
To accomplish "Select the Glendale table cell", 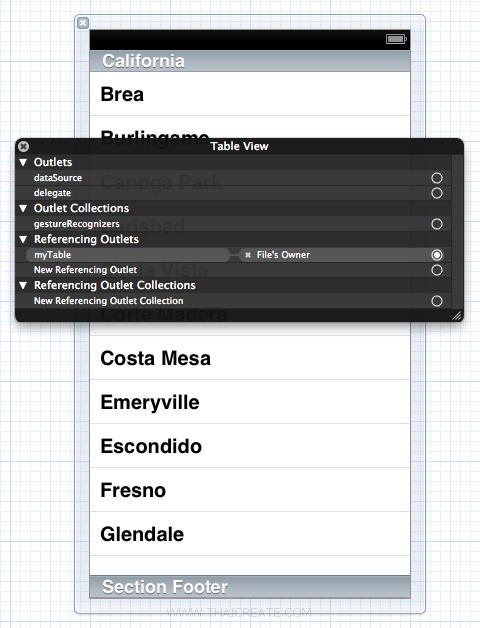I will [x=250, y=534].
